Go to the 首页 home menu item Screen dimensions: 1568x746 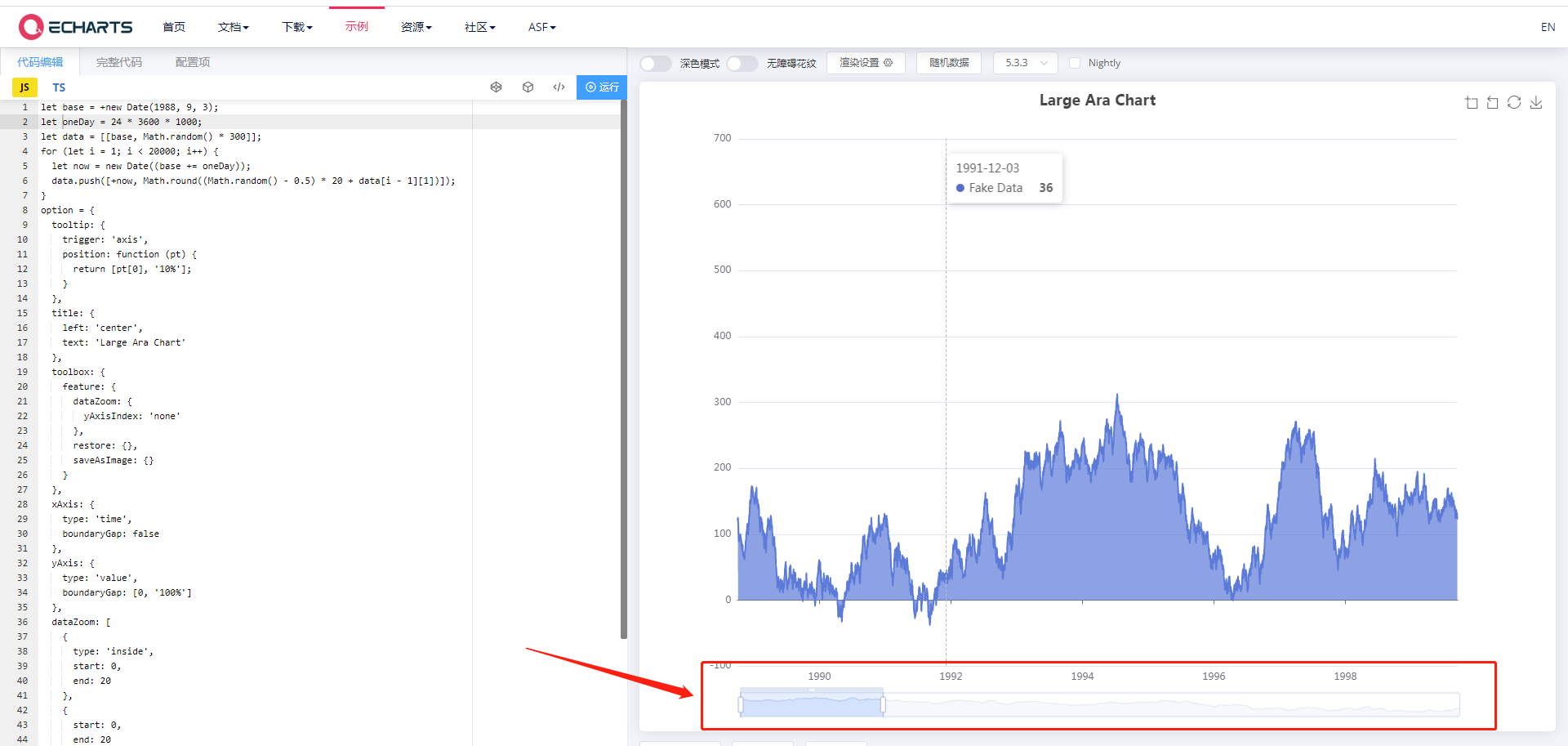pyautogui.click(x=174, y=27)
